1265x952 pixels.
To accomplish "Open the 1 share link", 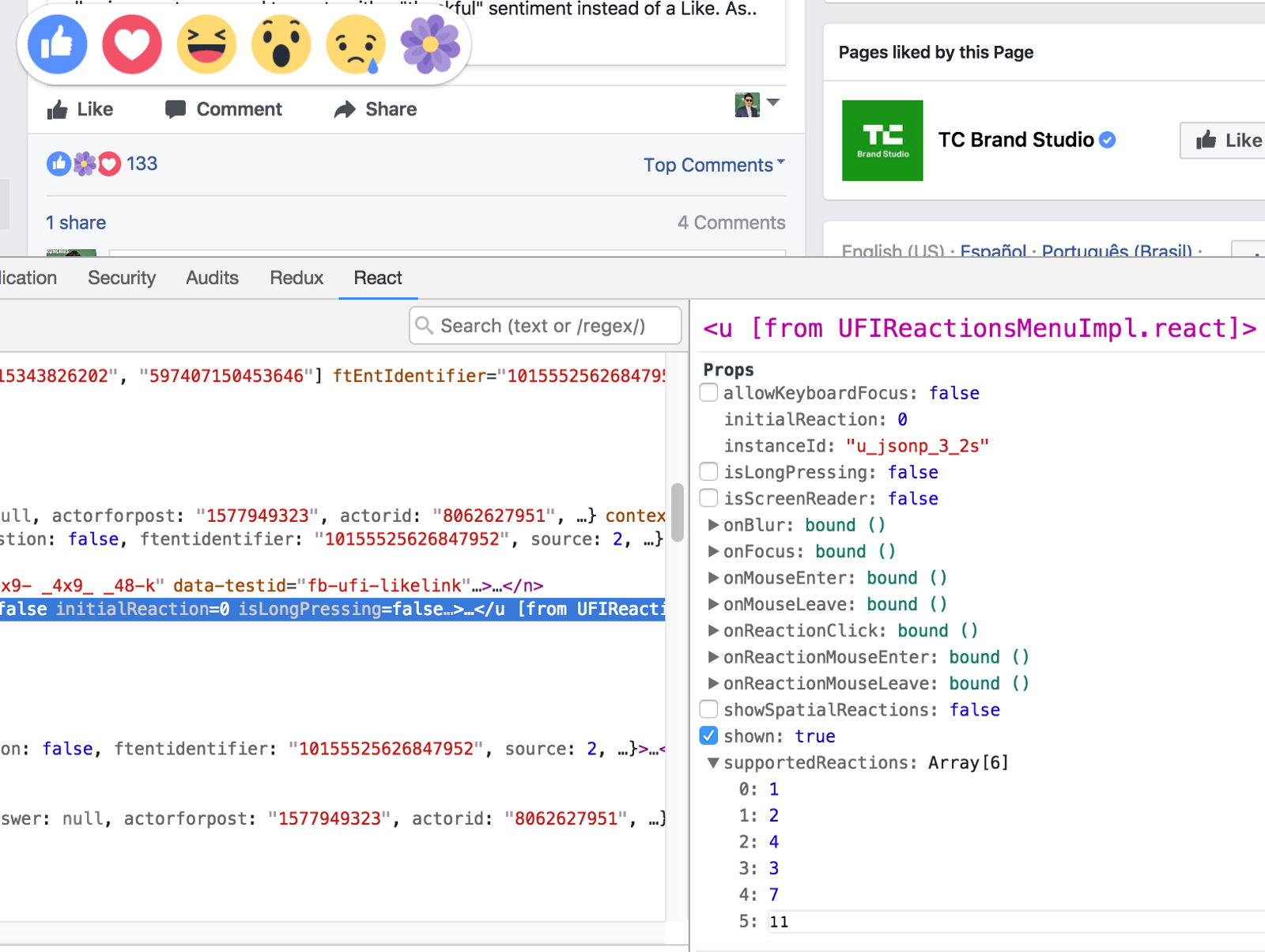I will click(76, 223).
